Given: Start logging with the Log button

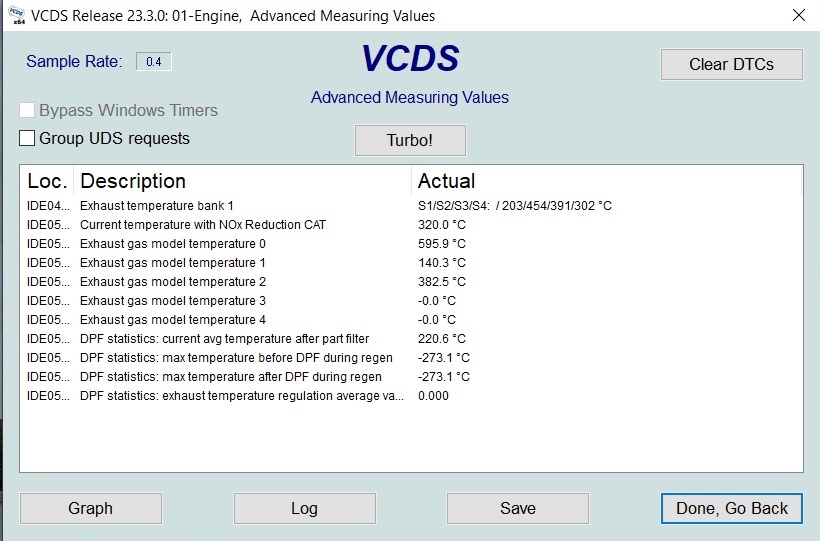Looking at the screenshot, I should coord(304,508).
